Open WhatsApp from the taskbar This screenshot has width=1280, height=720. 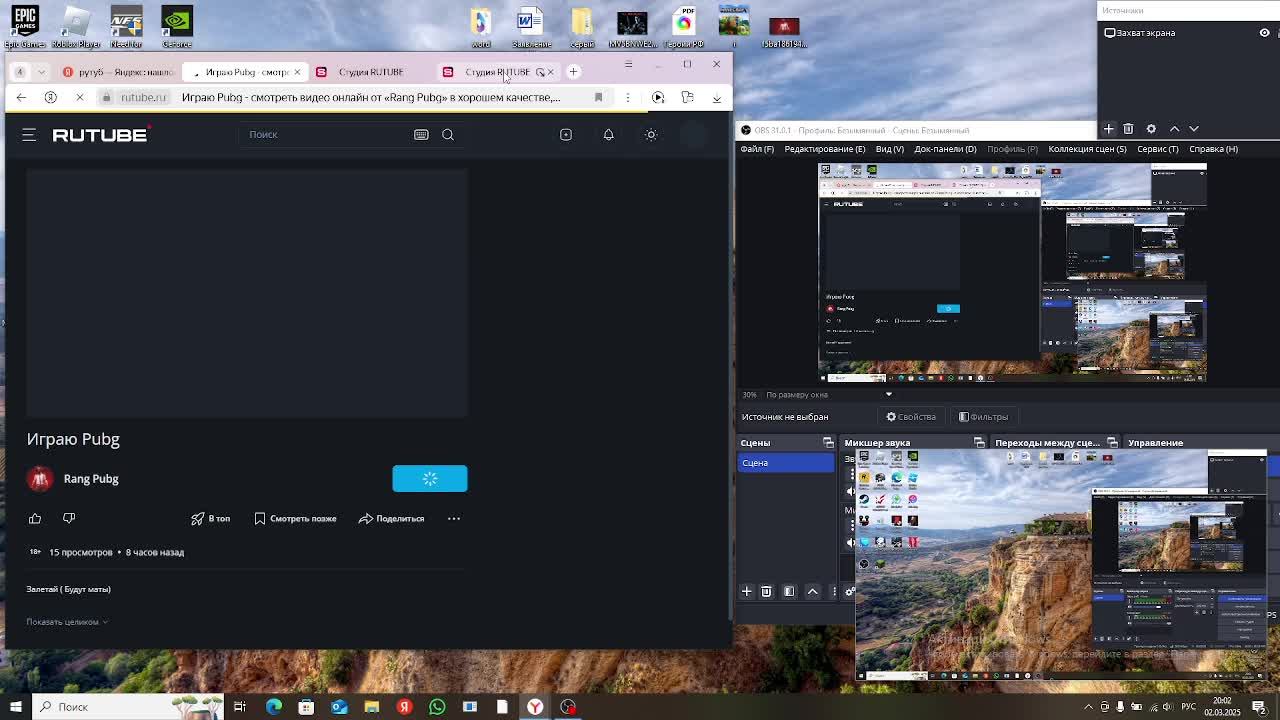437,707
